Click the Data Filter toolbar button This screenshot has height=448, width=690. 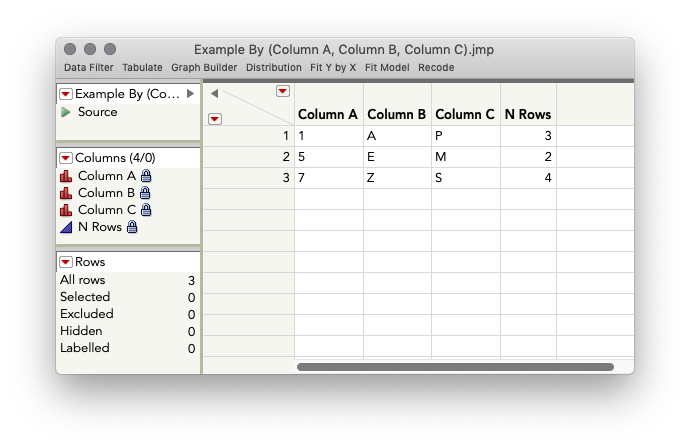tap(89, 68)
